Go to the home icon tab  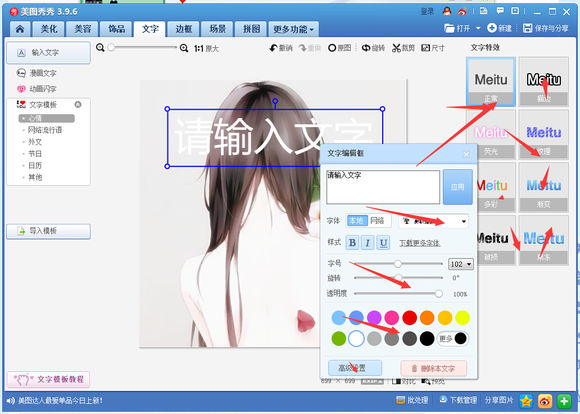pyautogui.click(x=20, y=29)
